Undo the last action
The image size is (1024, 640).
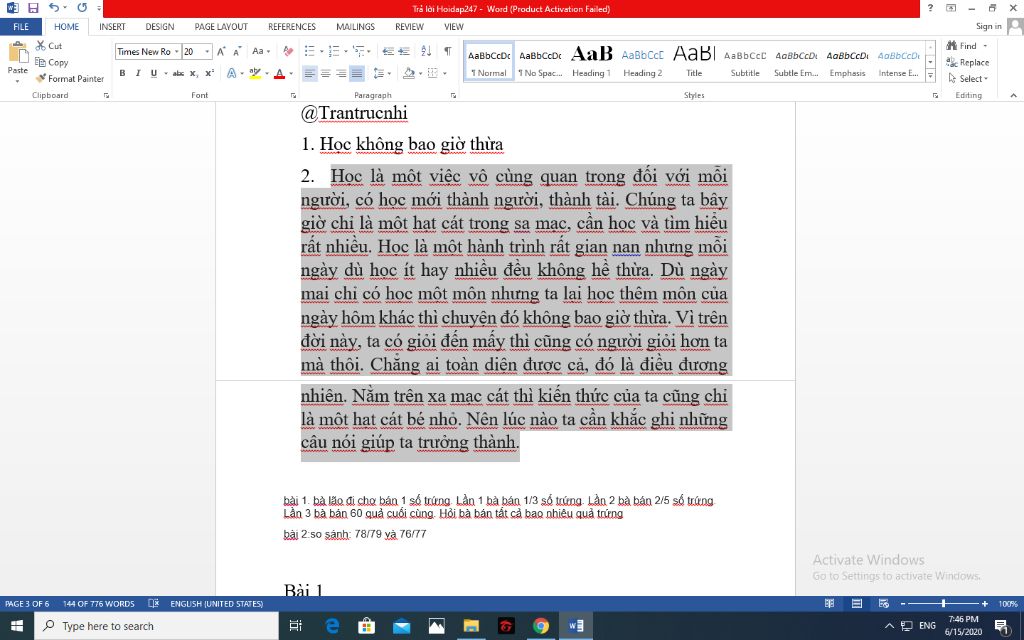[x=54, y=8]
